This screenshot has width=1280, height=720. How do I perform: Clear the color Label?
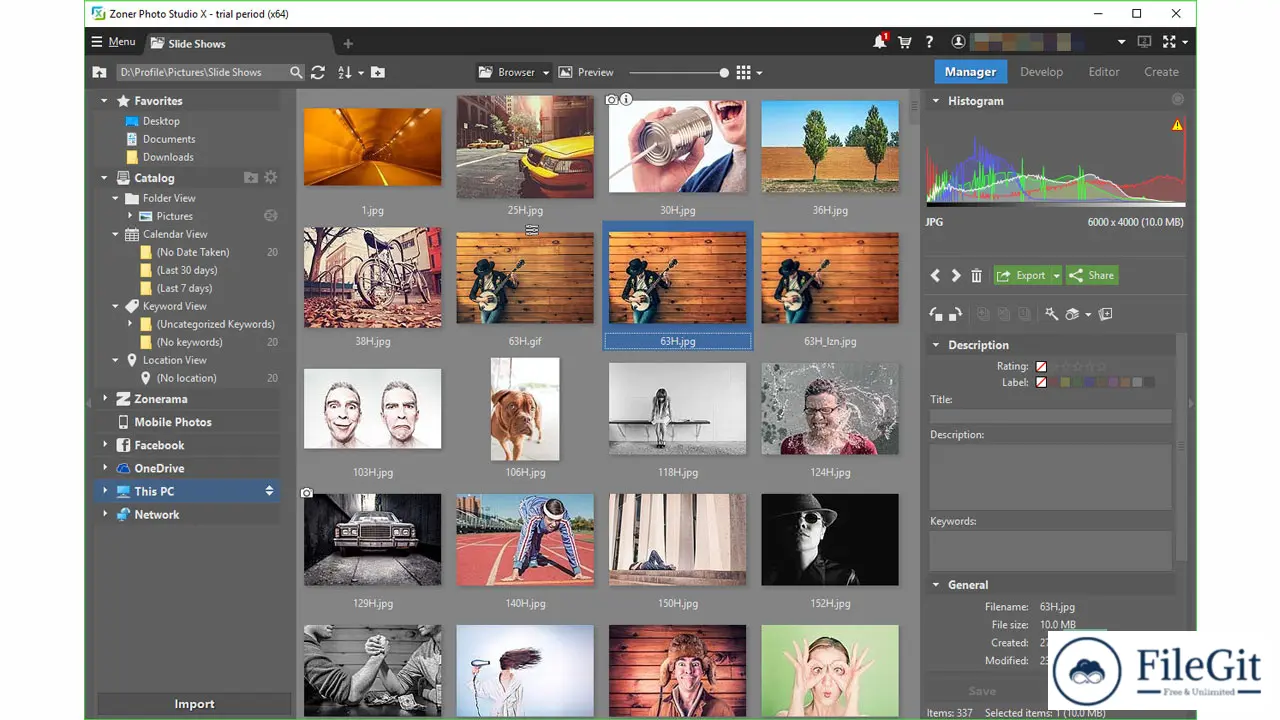[1041, 382]
